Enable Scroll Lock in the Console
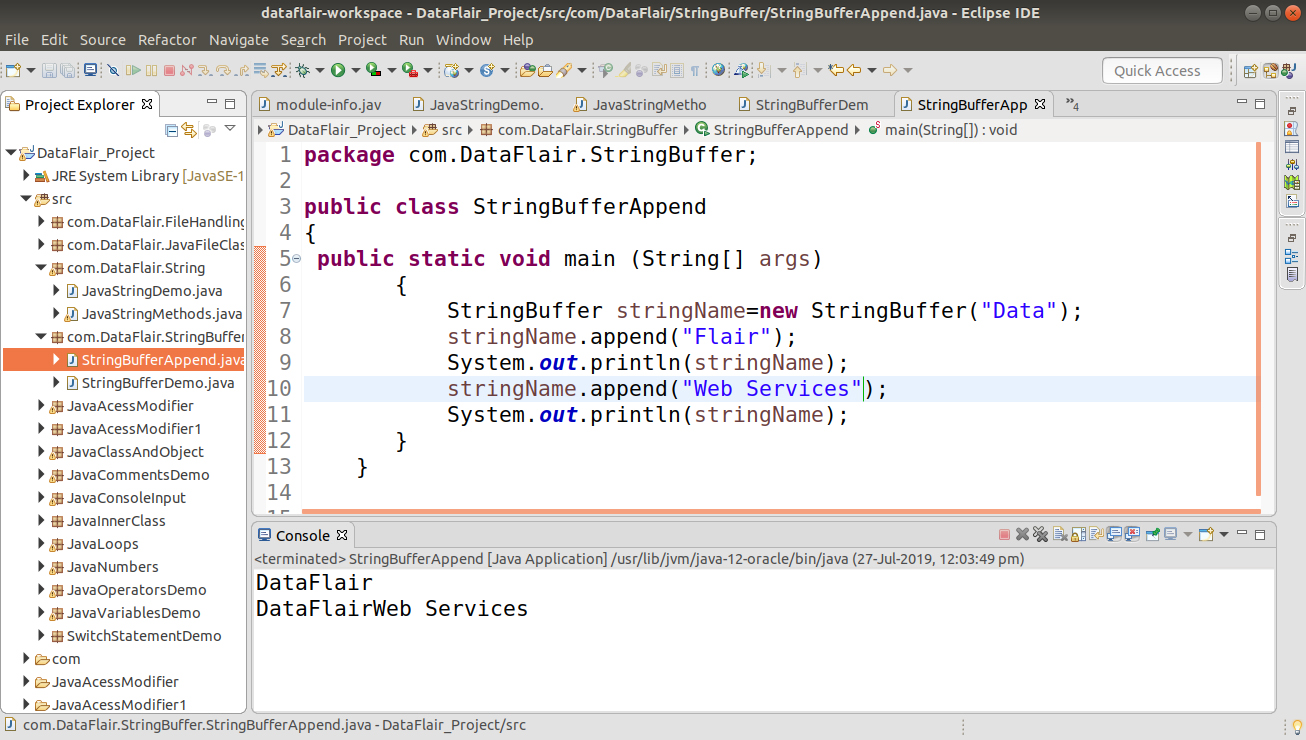The width and height of the screenshot is (1306, 740). pos(1078,534)
